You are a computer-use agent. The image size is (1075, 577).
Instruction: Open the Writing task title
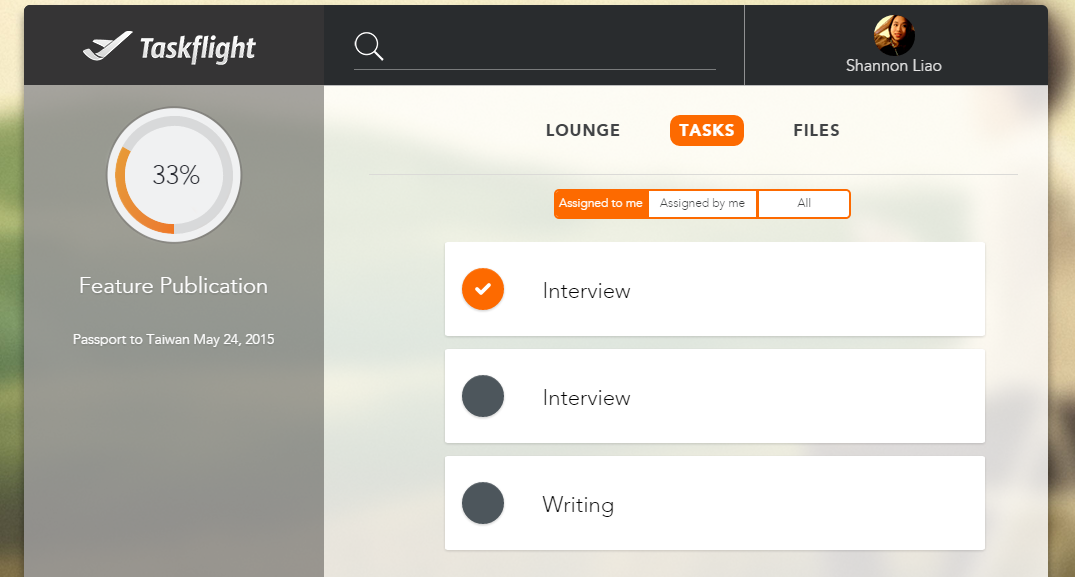578,505
